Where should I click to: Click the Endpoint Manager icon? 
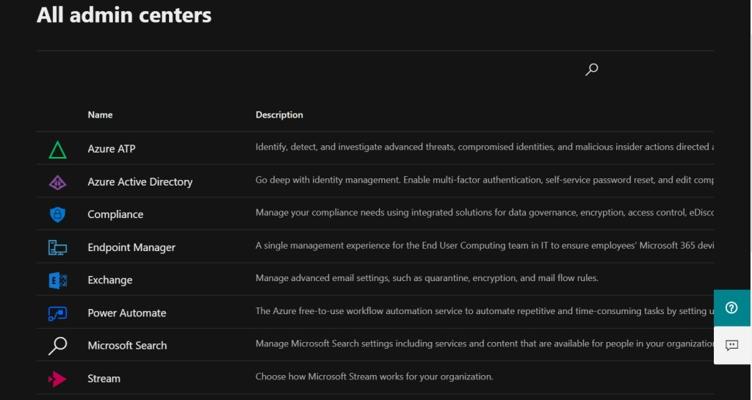point(57,248)
